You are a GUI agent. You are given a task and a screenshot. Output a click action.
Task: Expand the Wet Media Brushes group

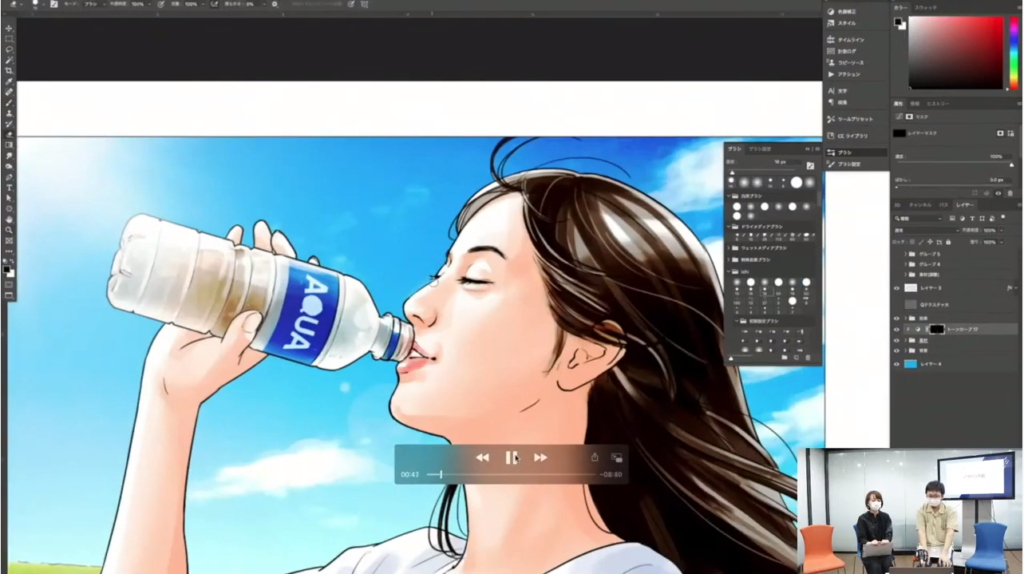point(729,248)
